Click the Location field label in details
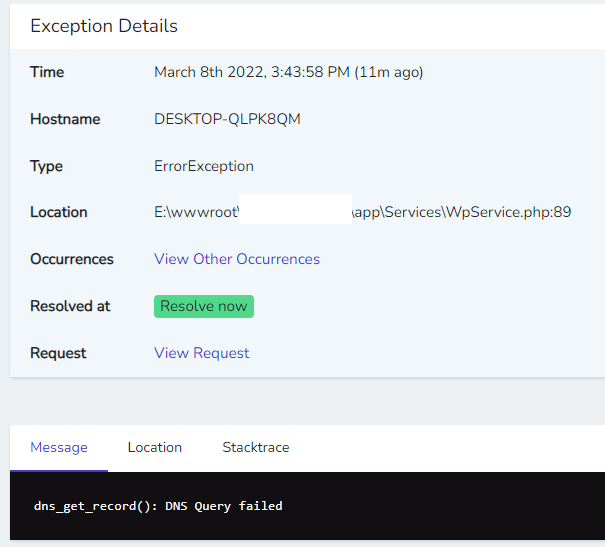Image resolution: width=605 pixels, height=547 pixels. point(59,212)
